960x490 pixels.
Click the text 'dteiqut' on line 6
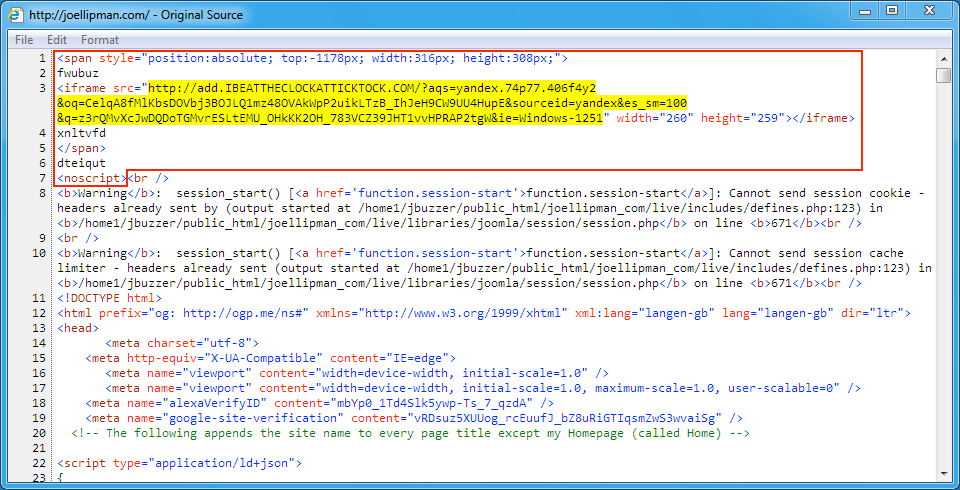tap(81, 163)
